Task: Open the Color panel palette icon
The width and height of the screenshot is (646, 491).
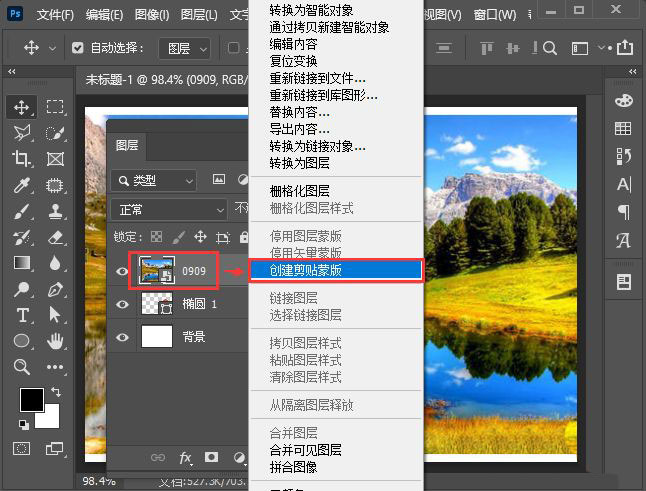Action: pyautogui.click(x=623, y=101)
